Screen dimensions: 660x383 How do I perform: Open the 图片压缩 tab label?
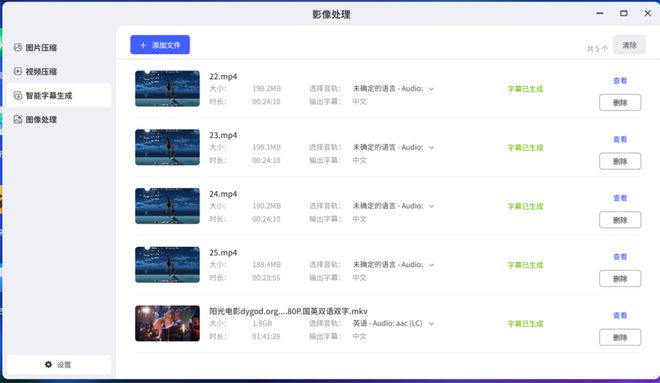[41, 48]
